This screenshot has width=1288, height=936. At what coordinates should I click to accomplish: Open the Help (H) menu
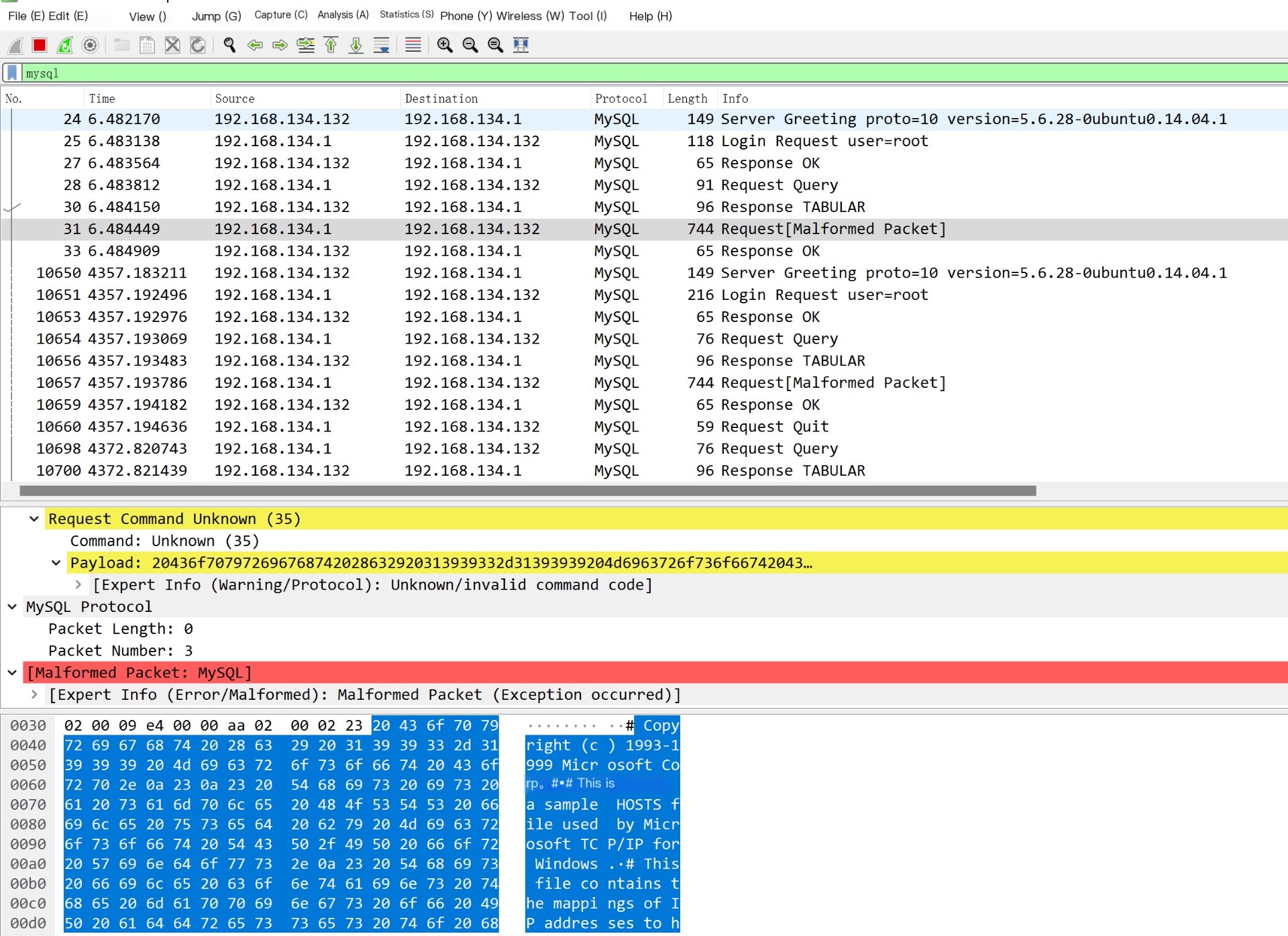pos(650,16)
